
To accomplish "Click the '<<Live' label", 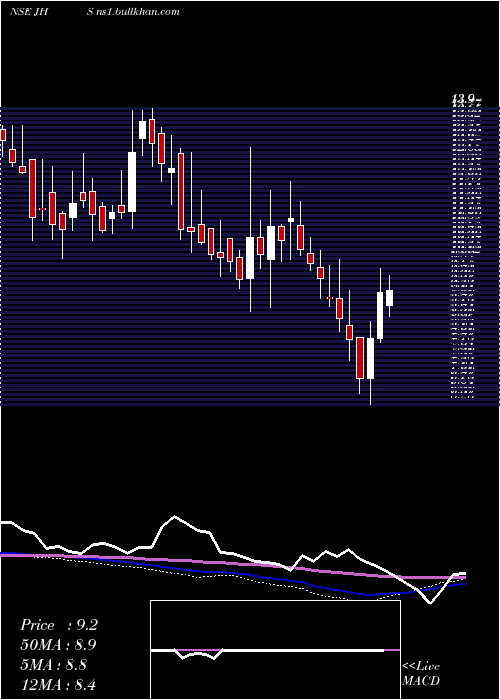I will click(x=421, y=667).
